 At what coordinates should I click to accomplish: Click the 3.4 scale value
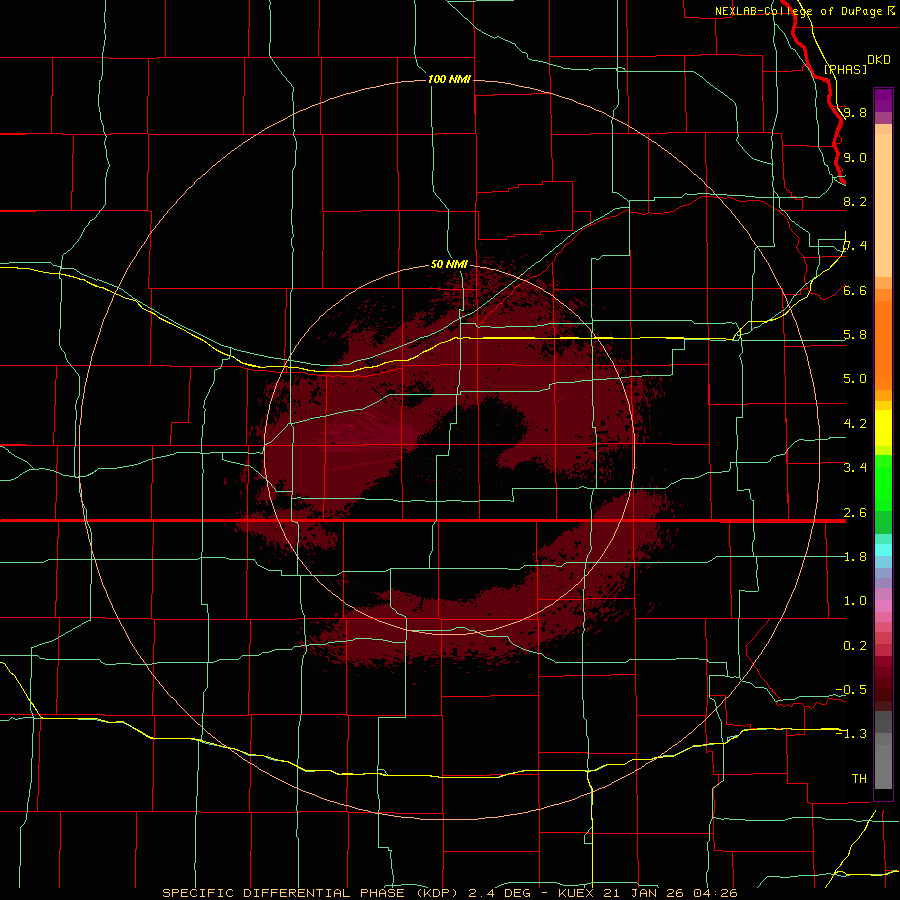pyautogui.click(x=855, y=468)
